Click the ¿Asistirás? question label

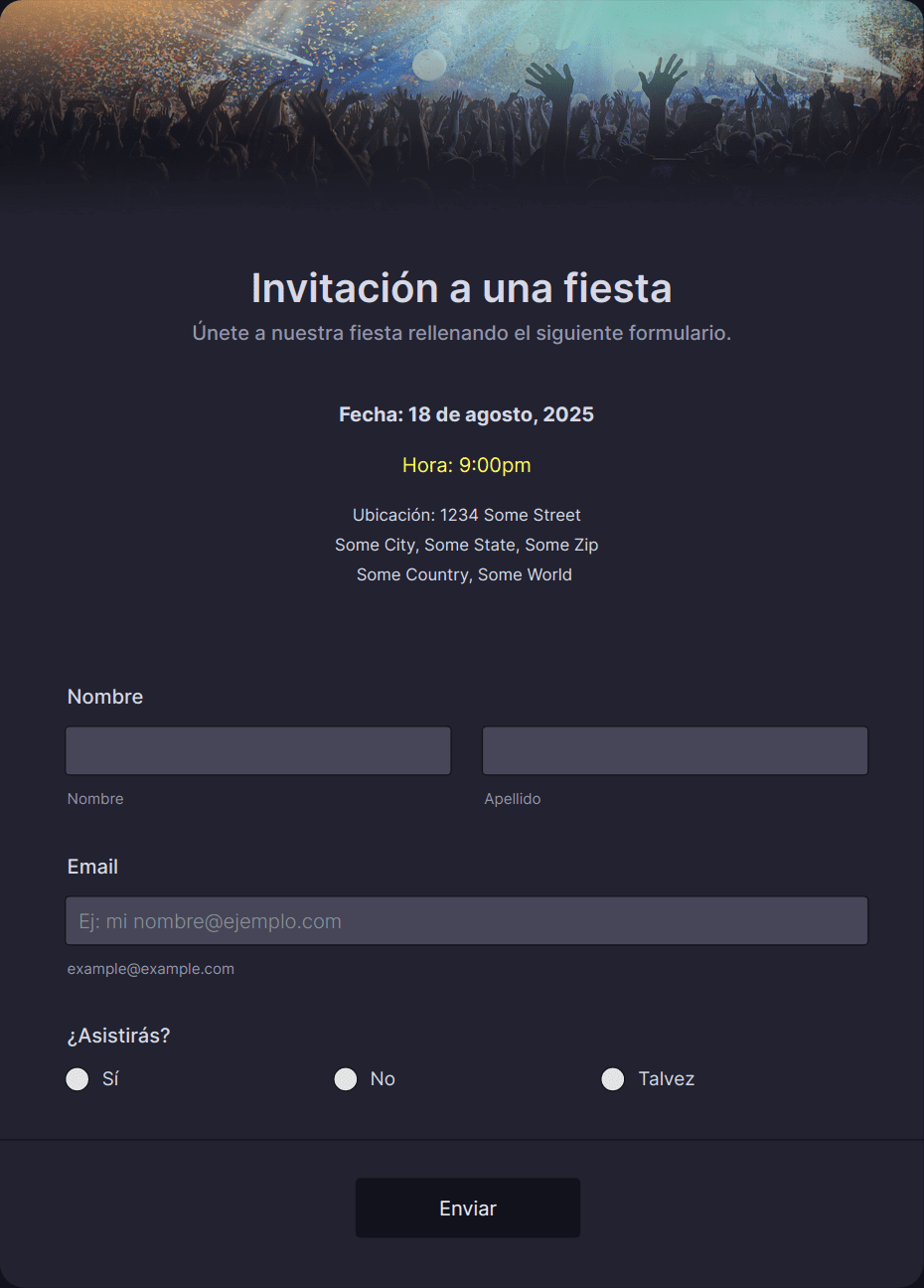118,1036
